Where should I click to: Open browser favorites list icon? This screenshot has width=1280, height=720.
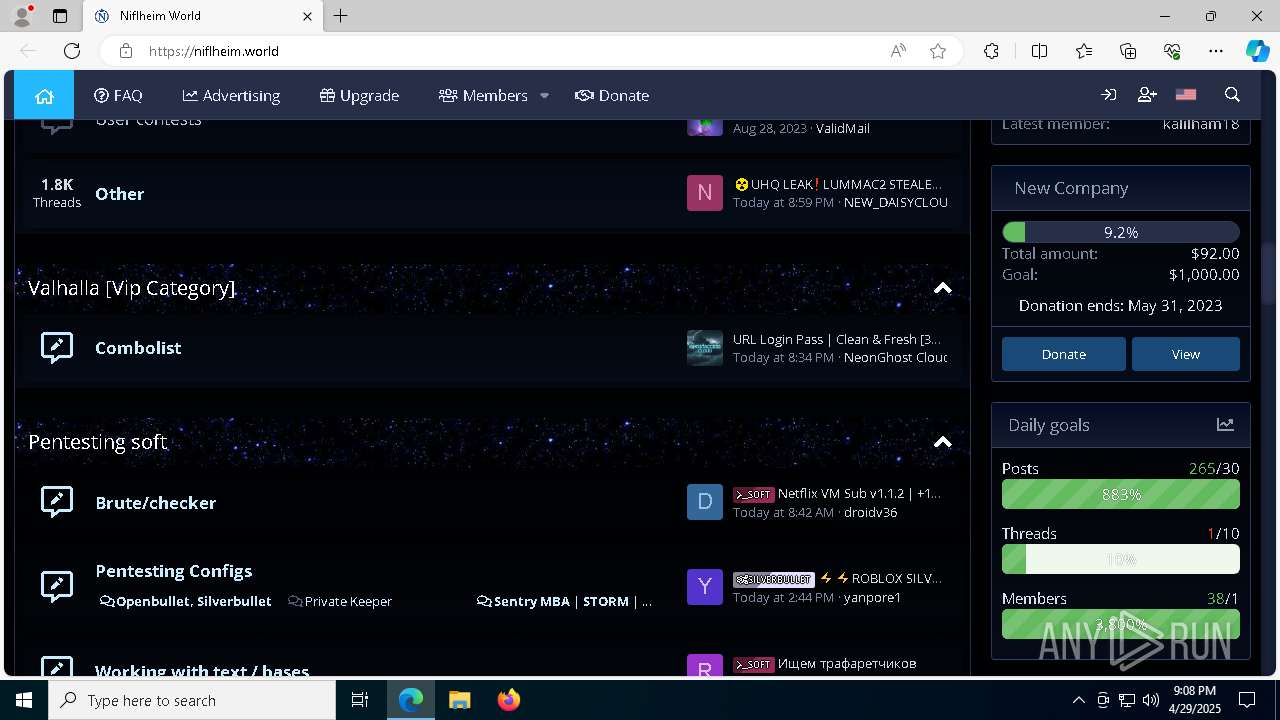tap(1084, 51)
